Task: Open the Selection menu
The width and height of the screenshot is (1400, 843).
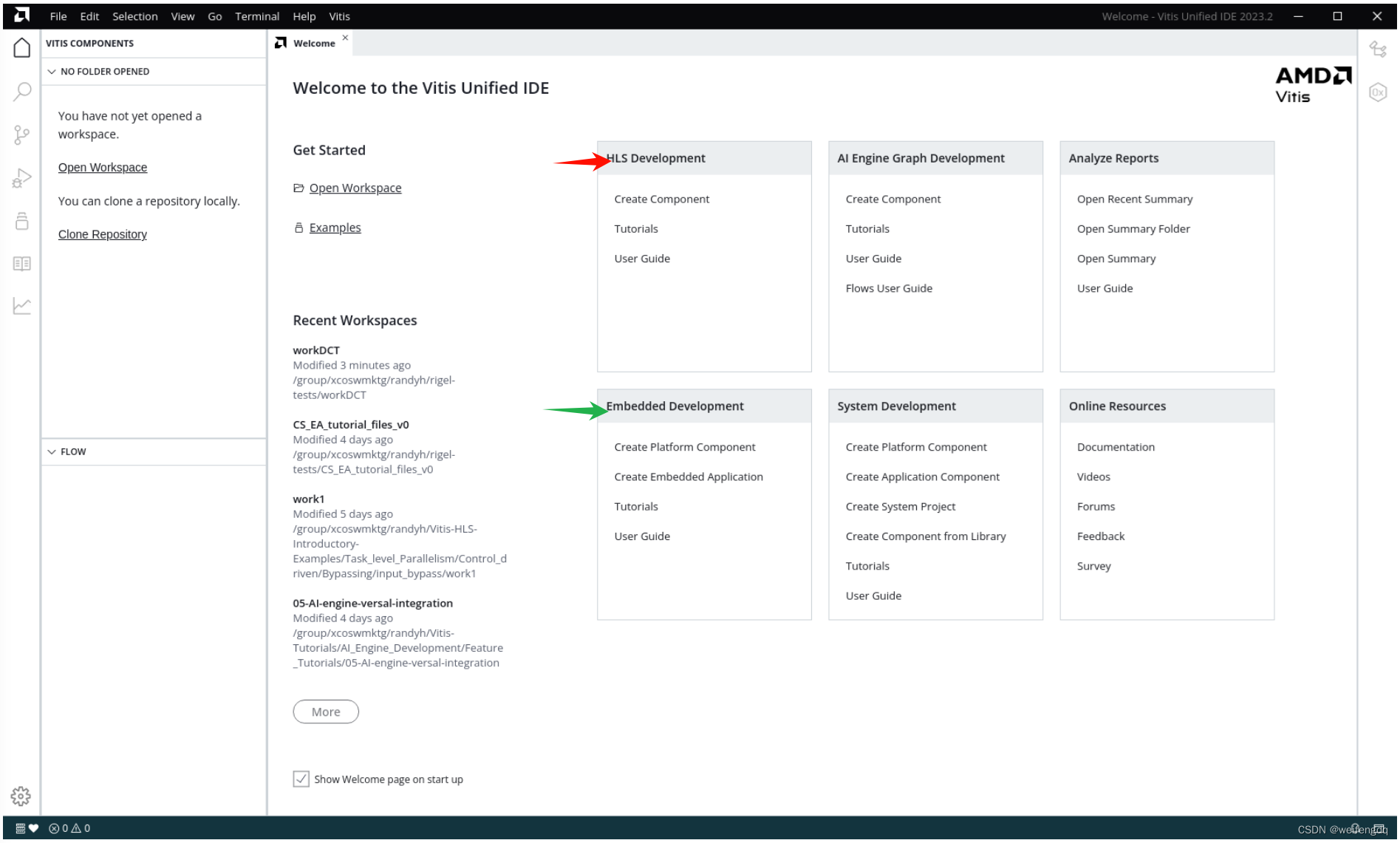Action: point(134,16)
